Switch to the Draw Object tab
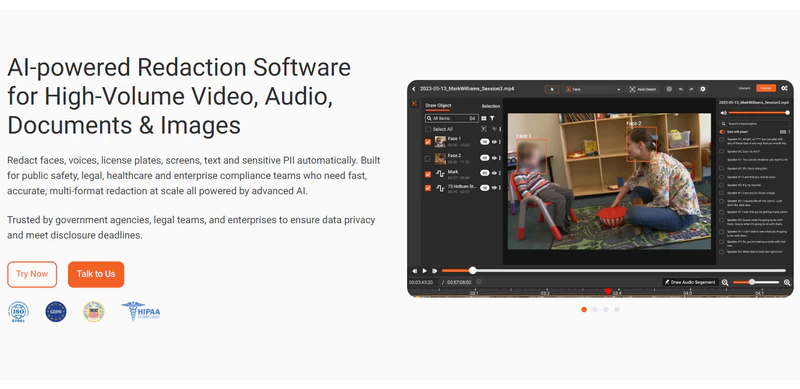The image size is (800, 389). click(x=438, y=106)
